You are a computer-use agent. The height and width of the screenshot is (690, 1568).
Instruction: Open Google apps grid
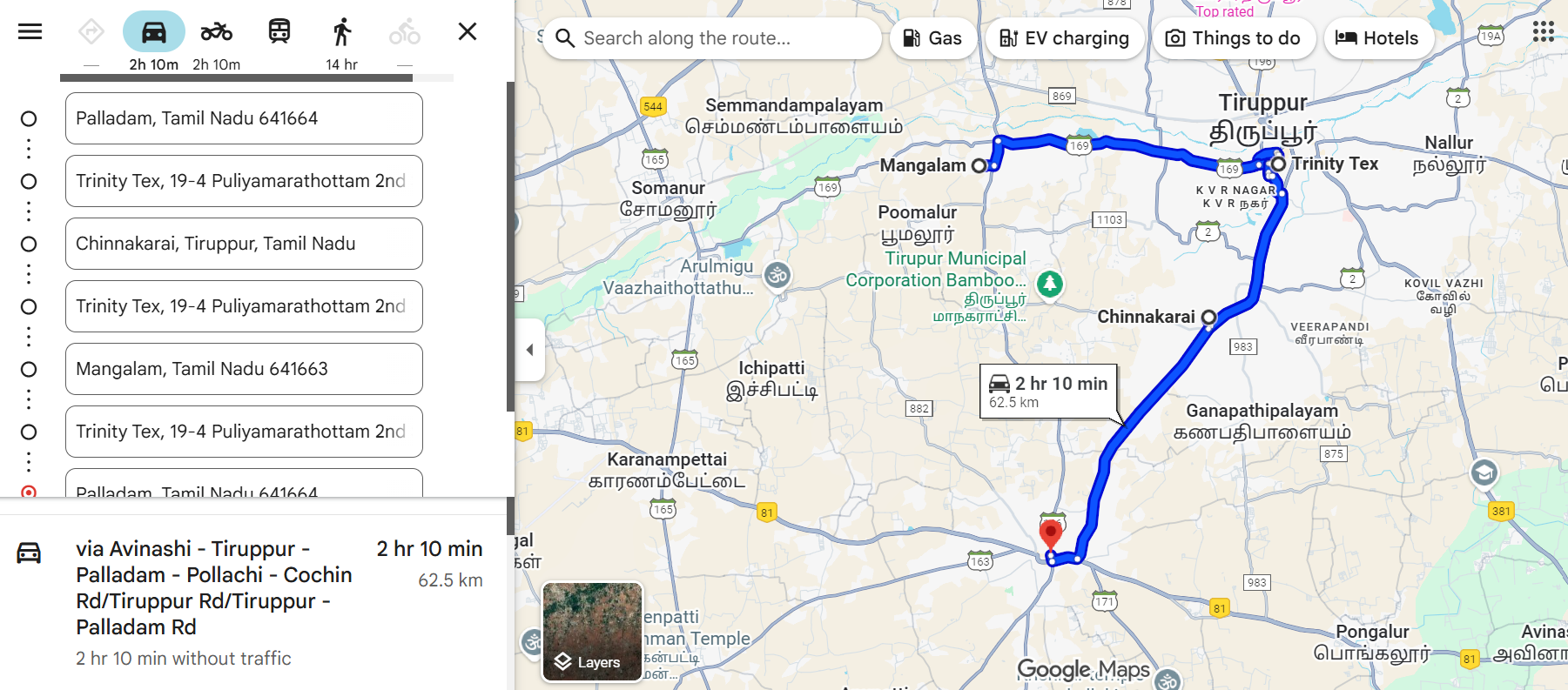(1544, 32)
